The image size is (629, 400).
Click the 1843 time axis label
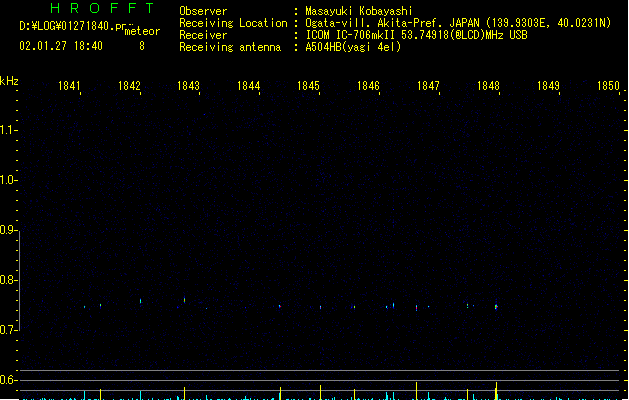[189, 86]
